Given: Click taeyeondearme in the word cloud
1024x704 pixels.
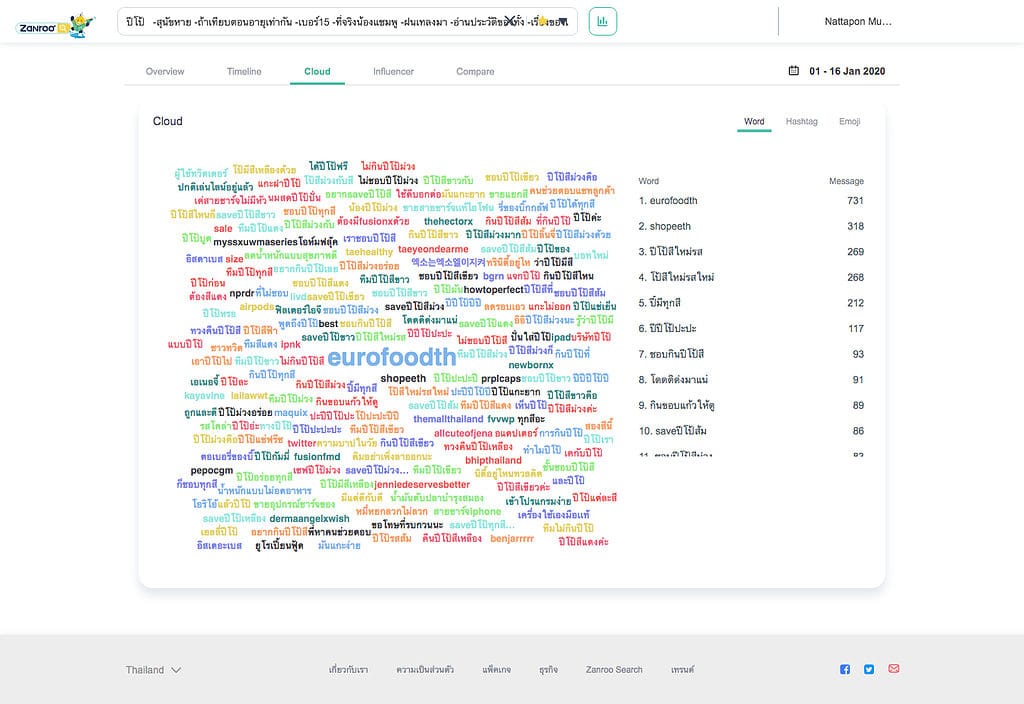Looking at the screenshot, I should (x=433, y=249).
